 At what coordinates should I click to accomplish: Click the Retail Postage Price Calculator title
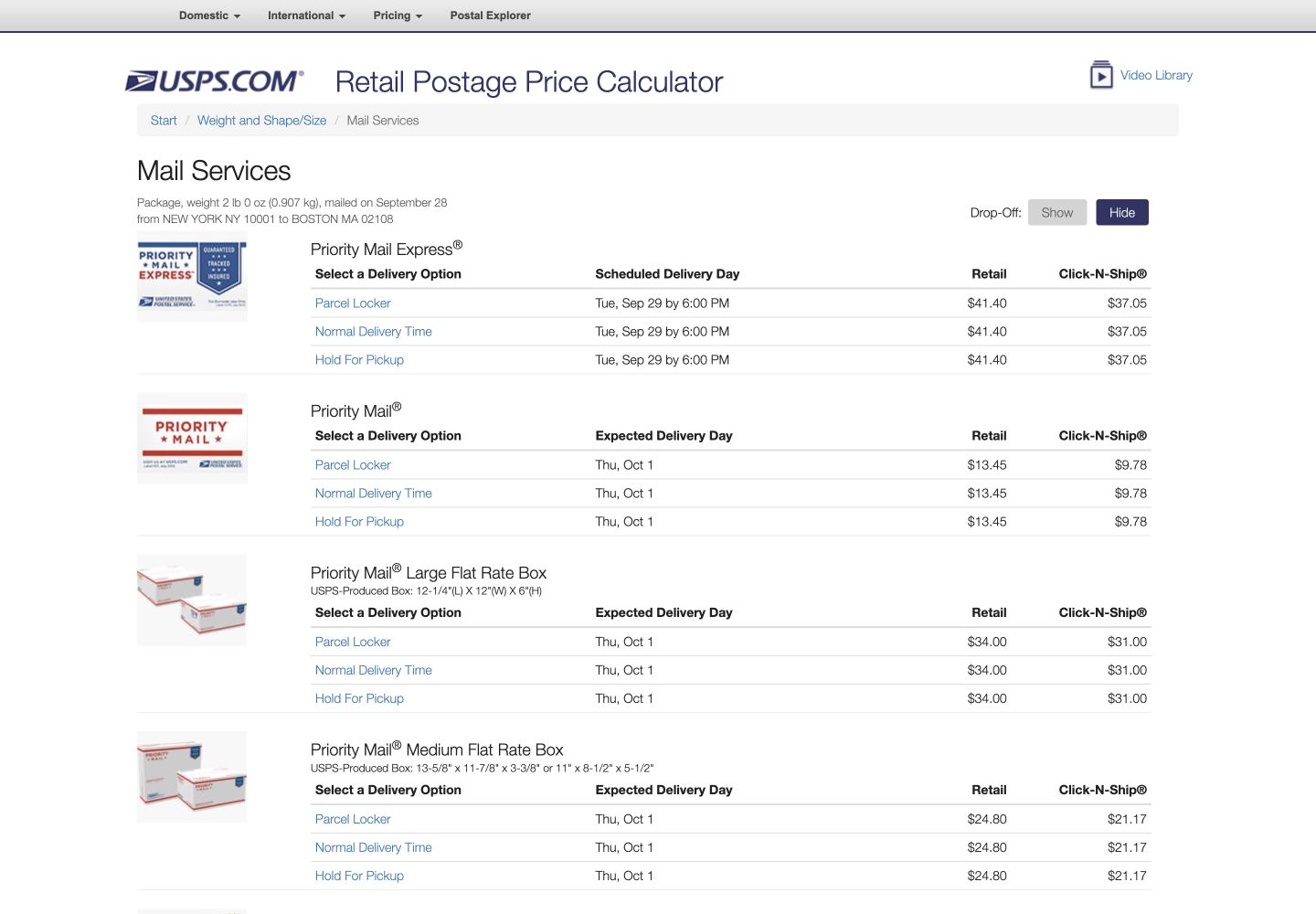pyautogui.click(x=529, y=82)
